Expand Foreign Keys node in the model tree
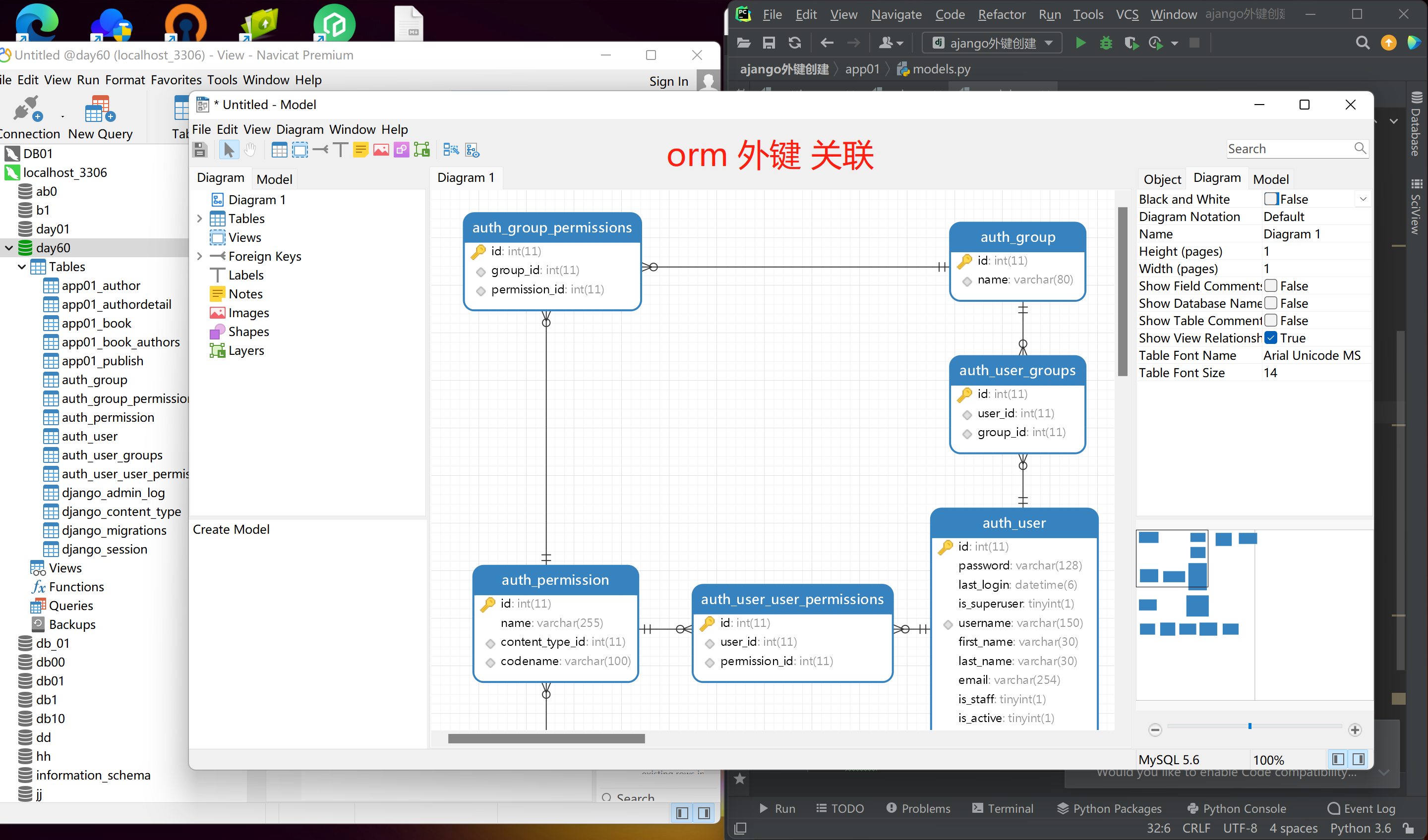This screenshot has width=1428, height=840. 199,256
